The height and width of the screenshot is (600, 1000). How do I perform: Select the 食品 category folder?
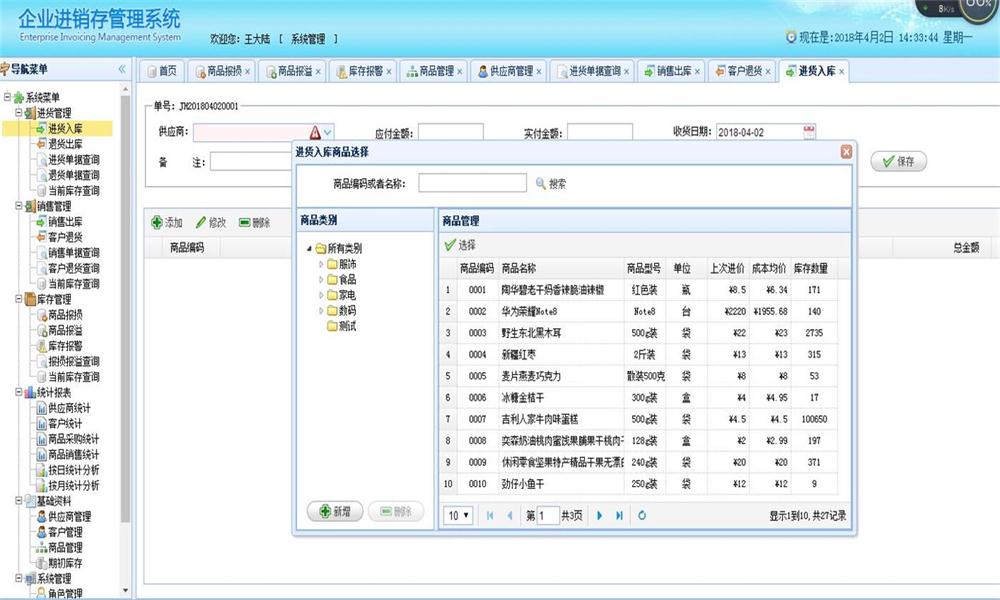pyautogui.click(x=342, y=279)
